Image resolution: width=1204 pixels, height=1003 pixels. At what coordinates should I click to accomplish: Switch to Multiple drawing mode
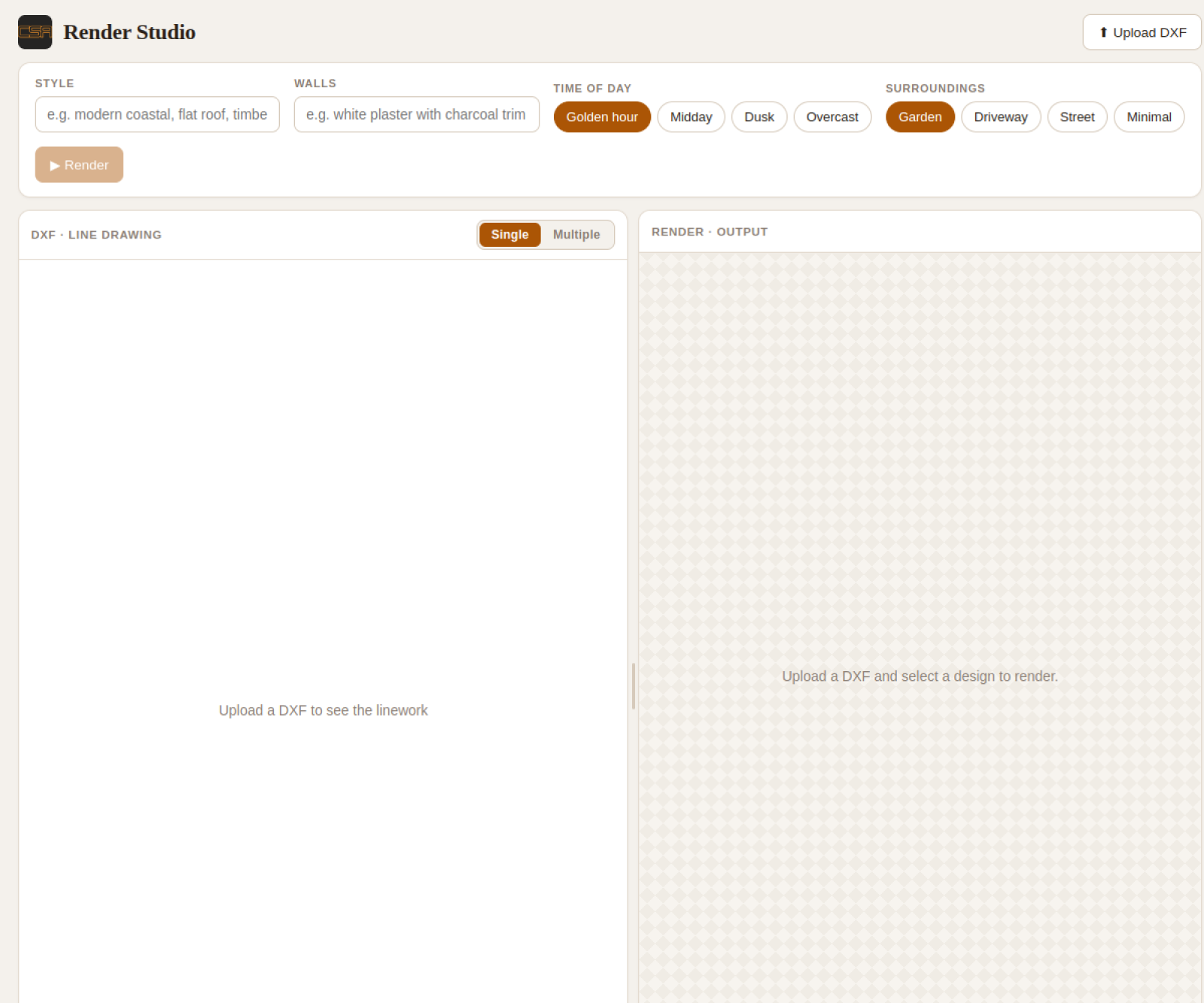tap(576, 235)
